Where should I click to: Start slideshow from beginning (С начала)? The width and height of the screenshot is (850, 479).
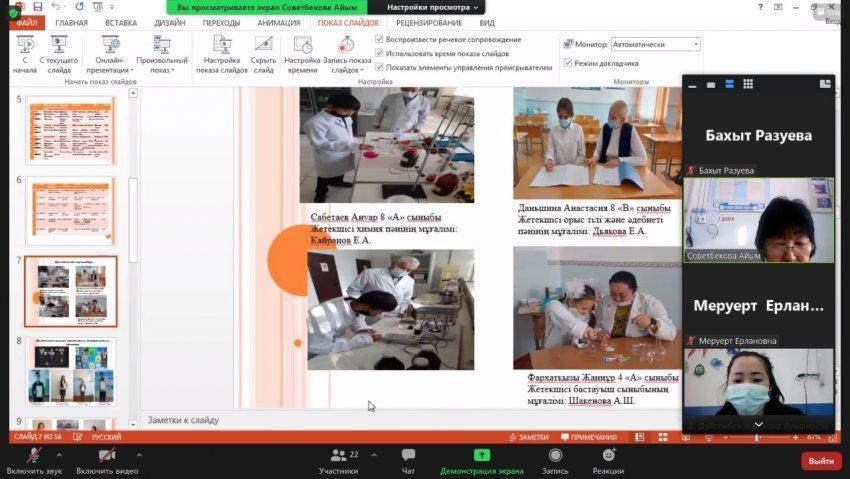[25, 54]
